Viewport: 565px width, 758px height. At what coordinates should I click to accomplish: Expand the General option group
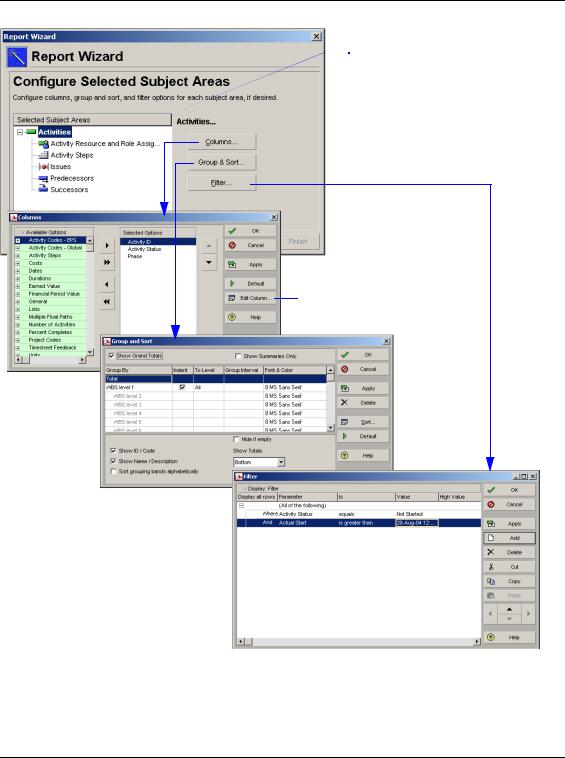(x=18, y=302)
